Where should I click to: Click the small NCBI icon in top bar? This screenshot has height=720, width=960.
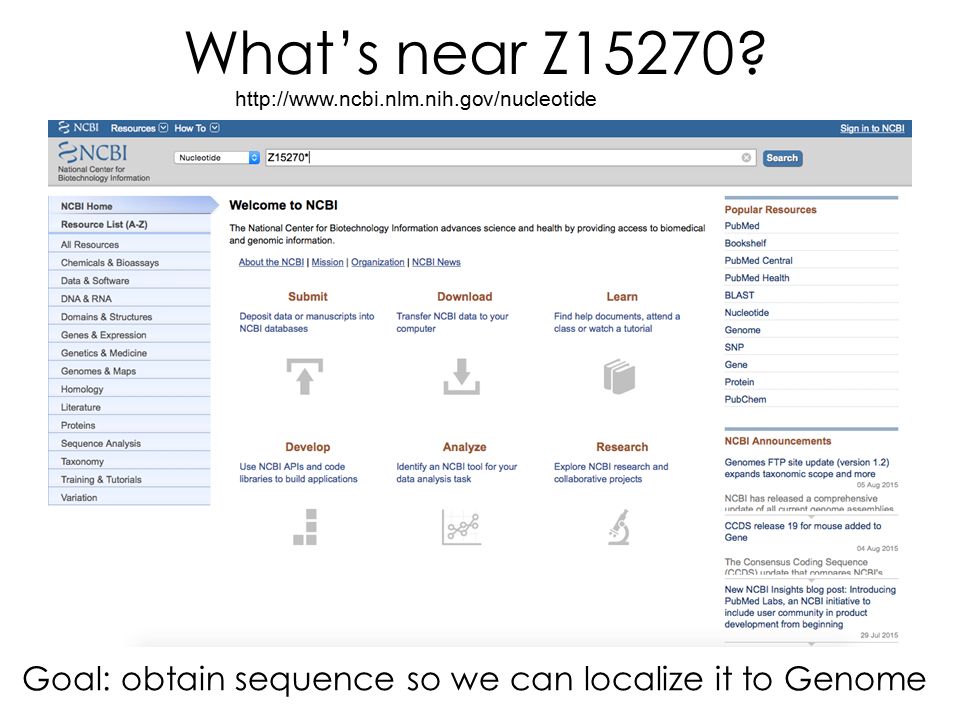coord(78,127)
